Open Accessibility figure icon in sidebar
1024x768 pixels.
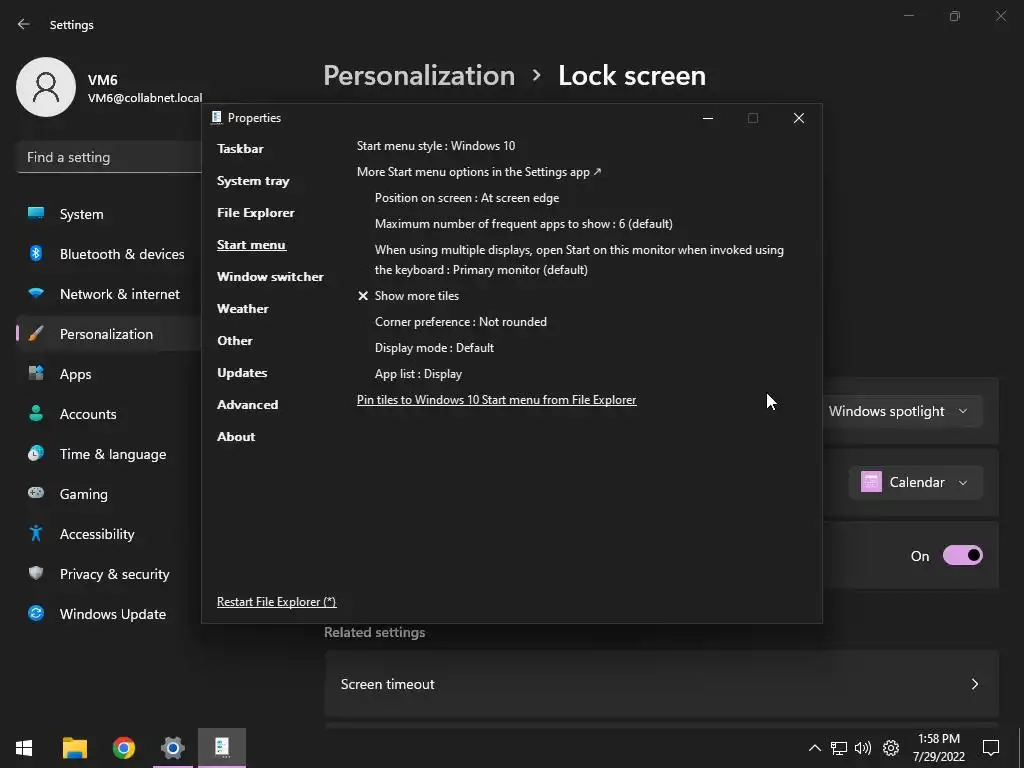(36, 534)
